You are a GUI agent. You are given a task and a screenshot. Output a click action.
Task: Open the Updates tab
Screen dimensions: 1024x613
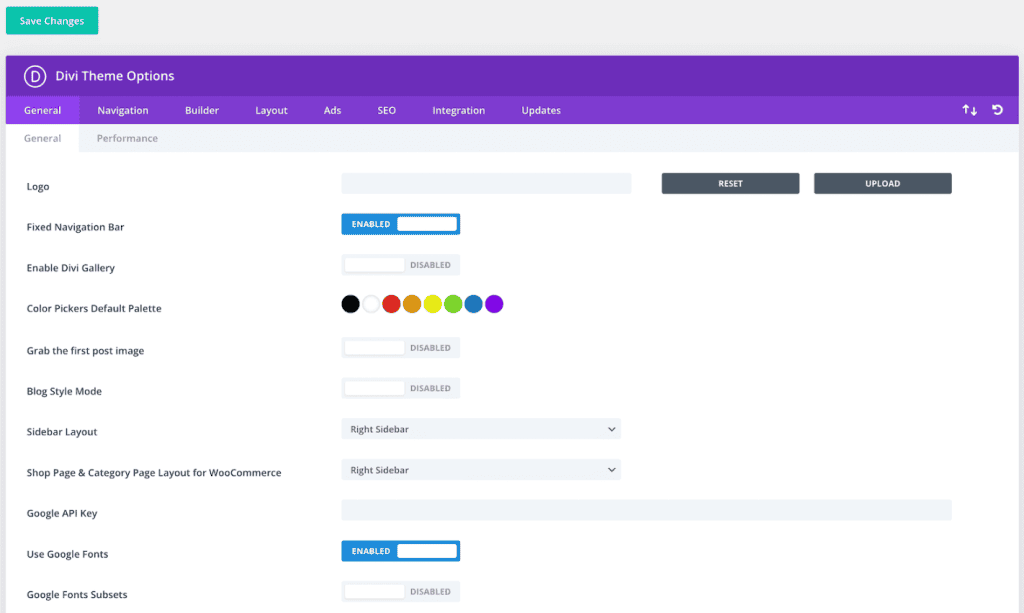tap(541, 110)
